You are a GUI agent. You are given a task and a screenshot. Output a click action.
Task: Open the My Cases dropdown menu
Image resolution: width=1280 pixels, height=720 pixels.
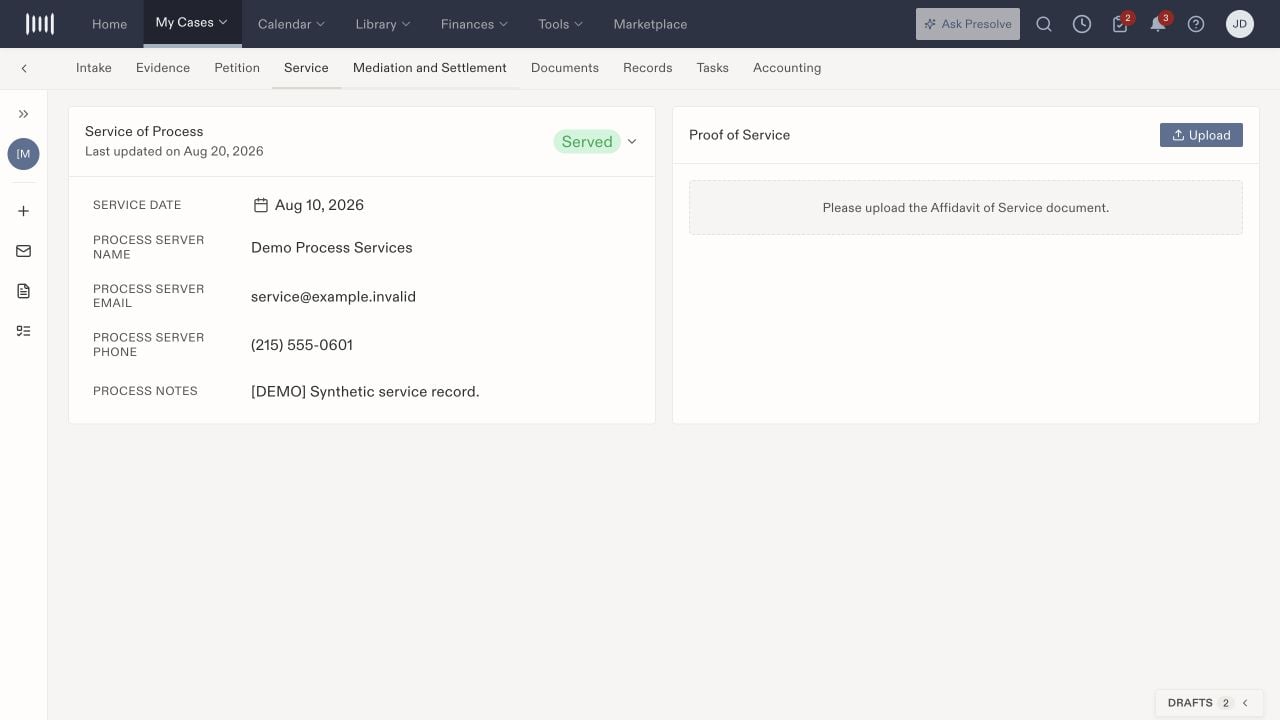(x=192, y=23)
